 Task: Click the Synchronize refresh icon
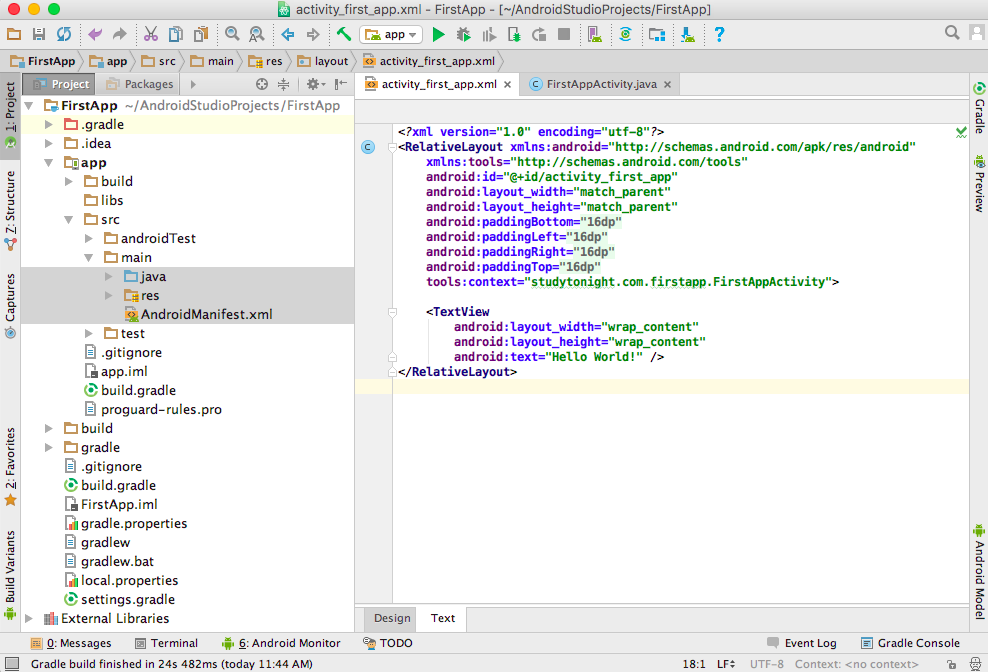coord(64,34)
